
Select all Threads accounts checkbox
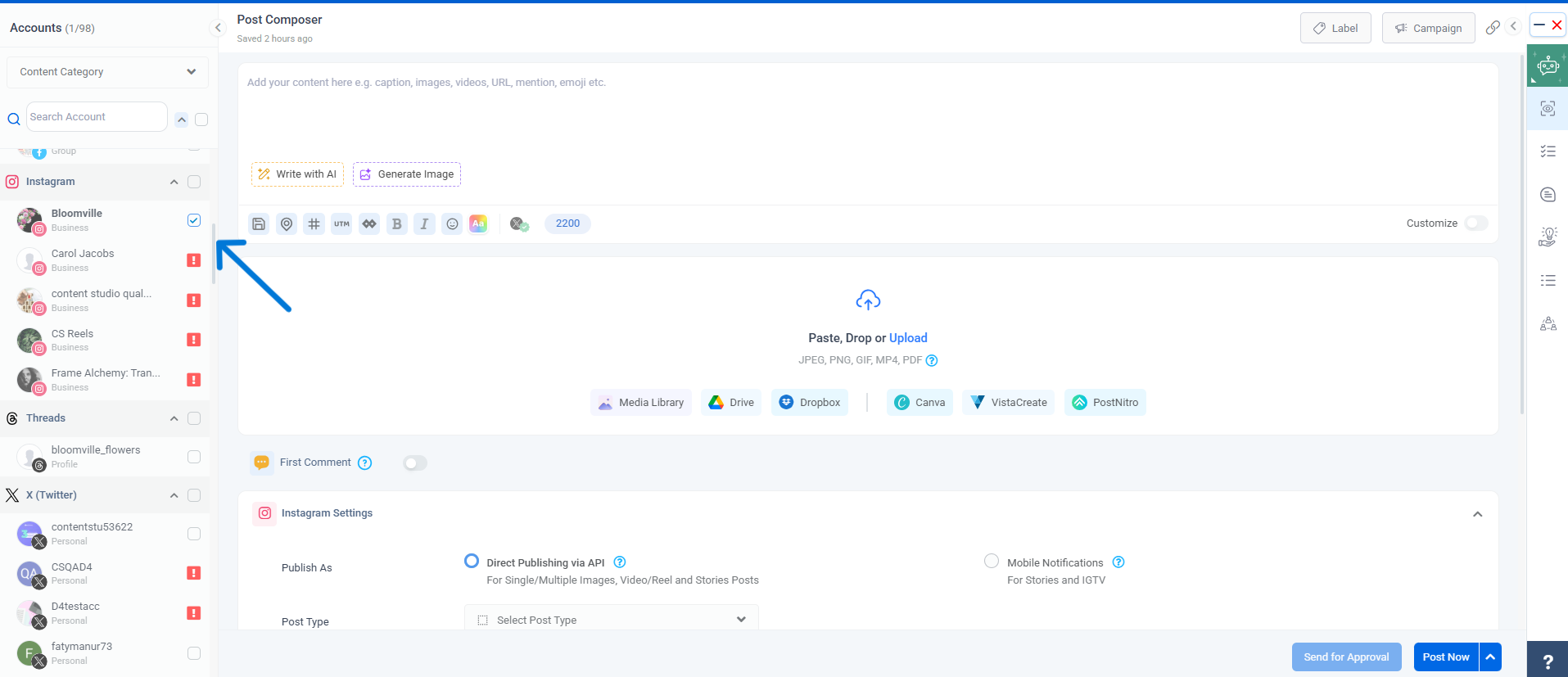[194, 418]
